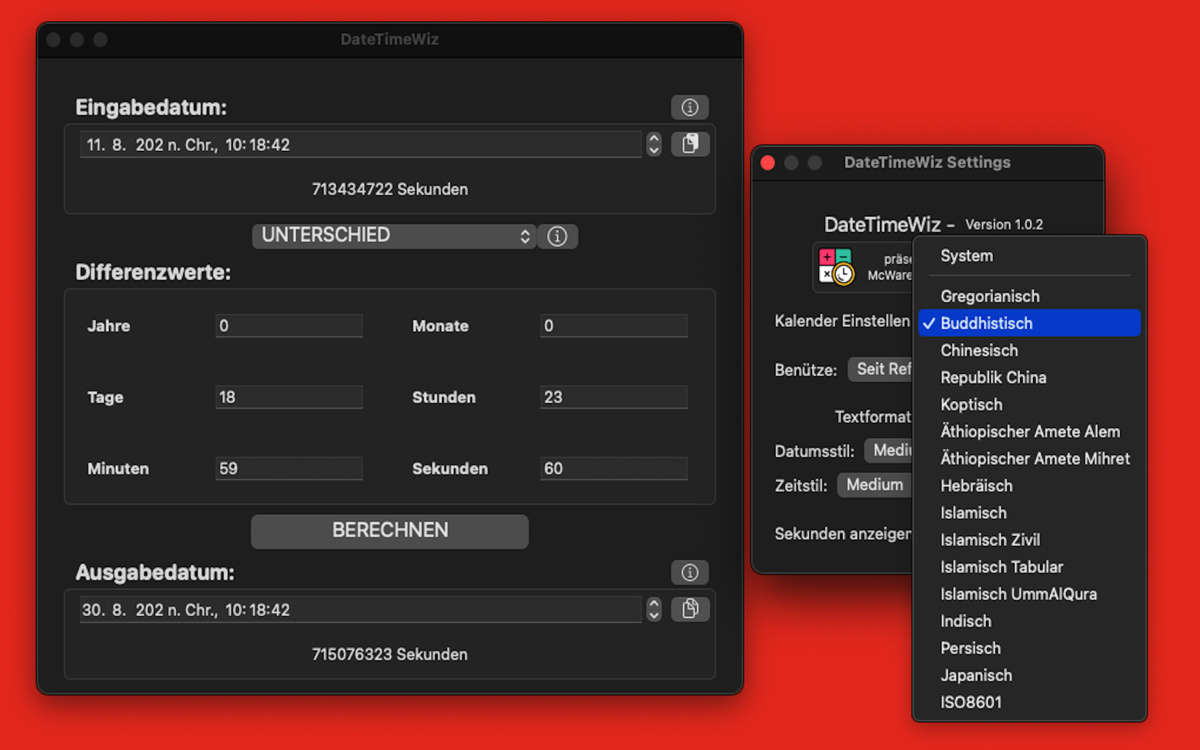Open the UNTERSCHIED mode dropdown
Image resolution: width=1200 pixels, height=750 pixels.
tap(394, 236)
